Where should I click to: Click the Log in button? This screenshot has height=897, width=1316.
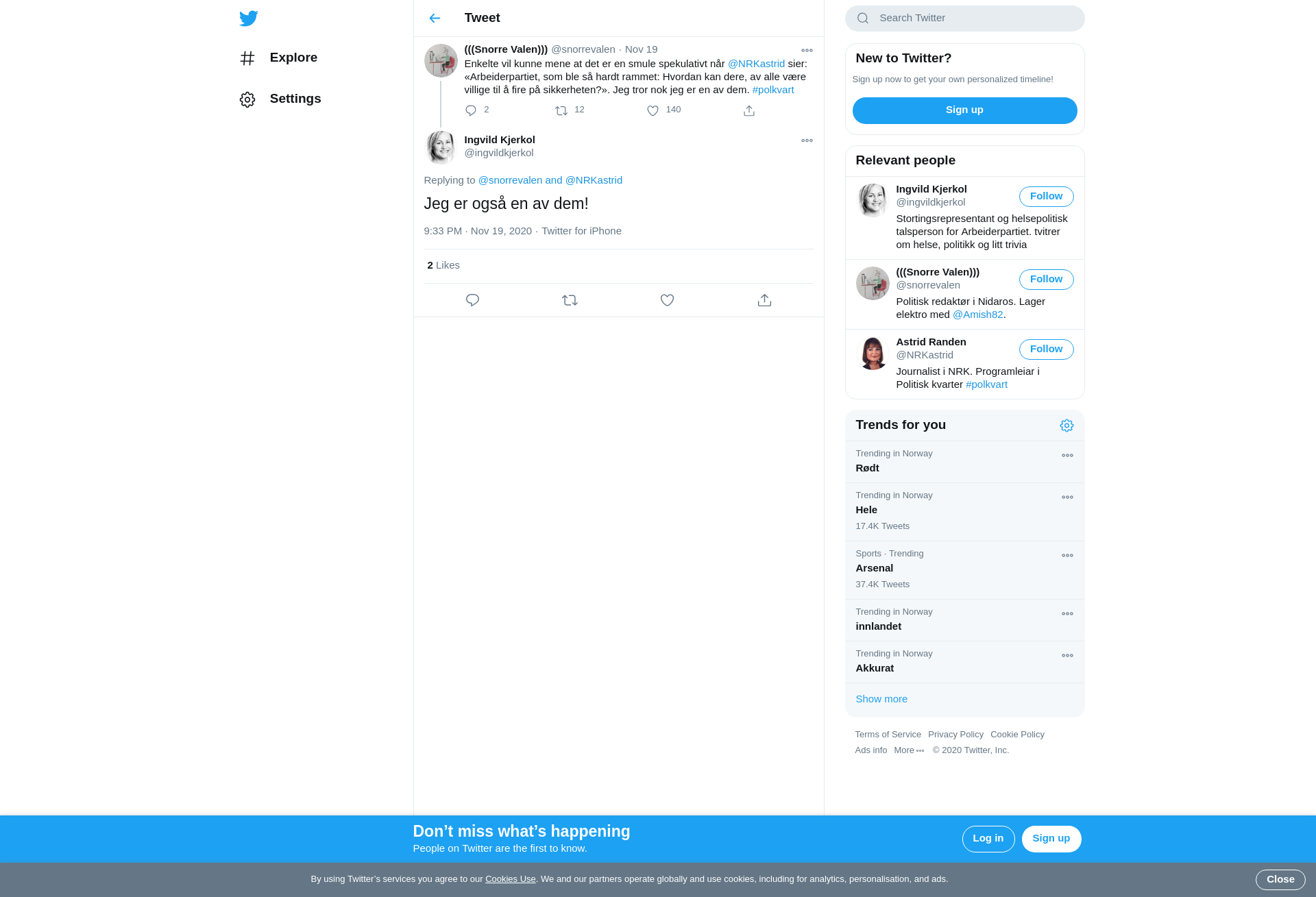pos(988,839)
